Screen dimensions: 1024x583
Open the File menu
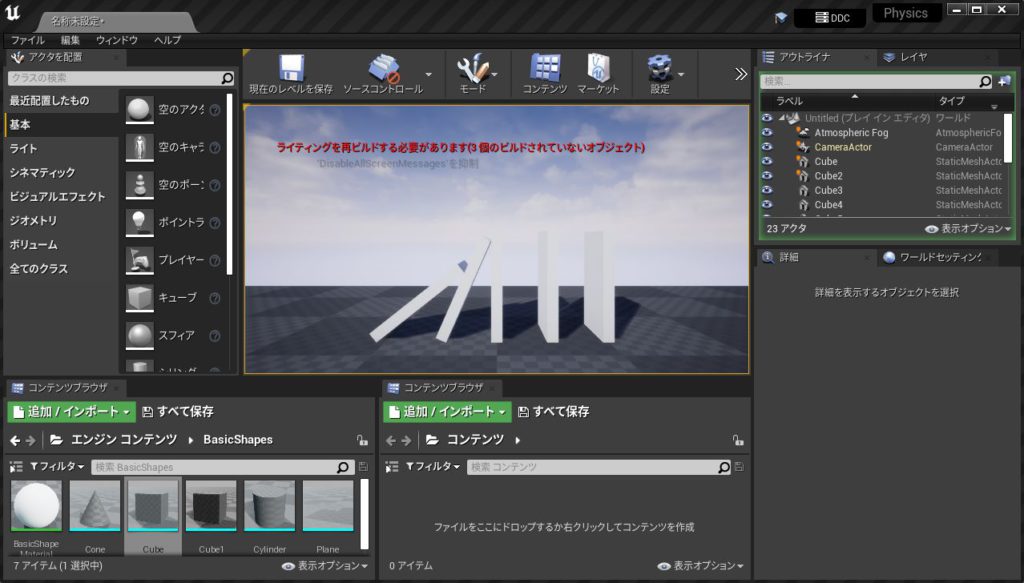pyautogui.click(x=27, y=40)
